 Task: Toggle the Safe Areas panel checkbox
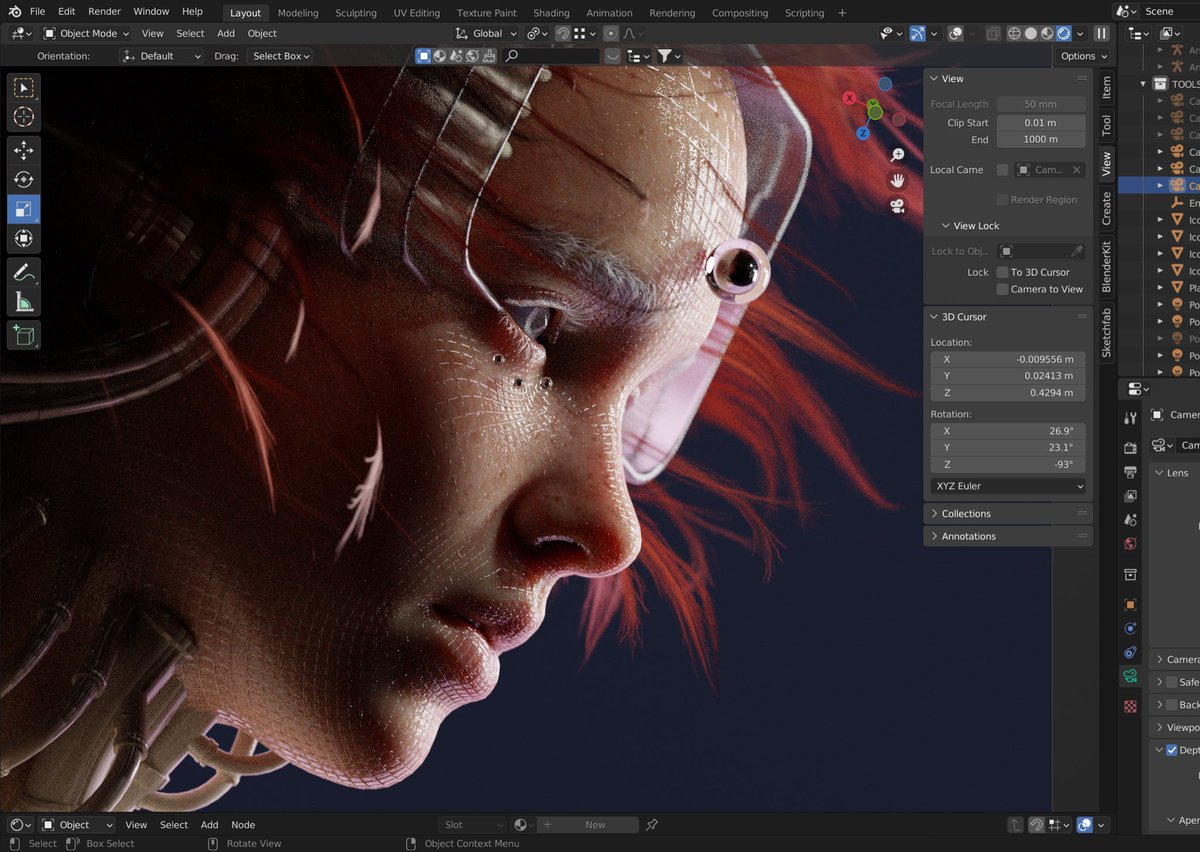1172,682
